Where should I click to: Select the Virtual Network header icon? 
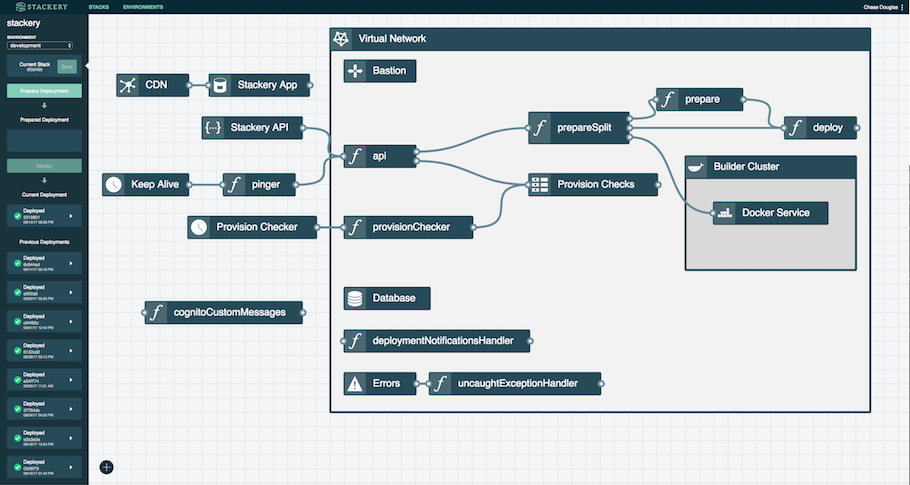pyautogui.click(x=341, y=39)
